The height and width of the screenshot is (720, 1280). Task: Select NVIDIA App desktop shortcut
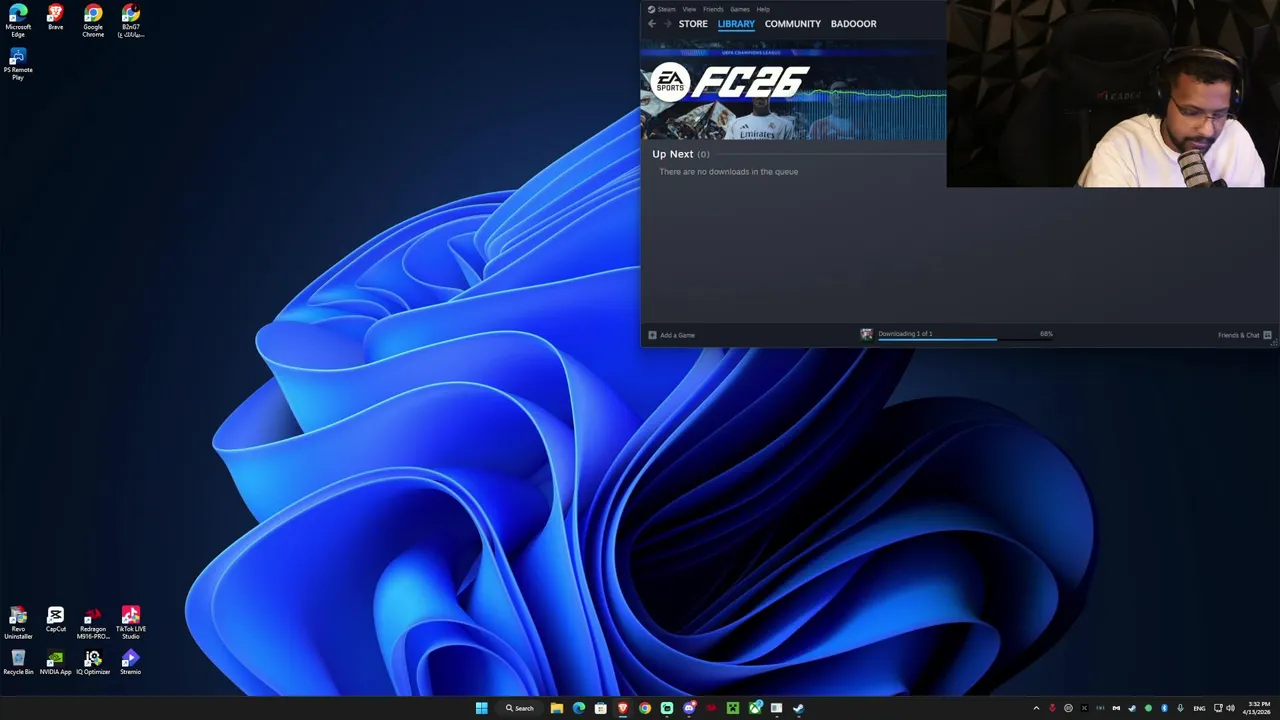click(x=55, y=663)
